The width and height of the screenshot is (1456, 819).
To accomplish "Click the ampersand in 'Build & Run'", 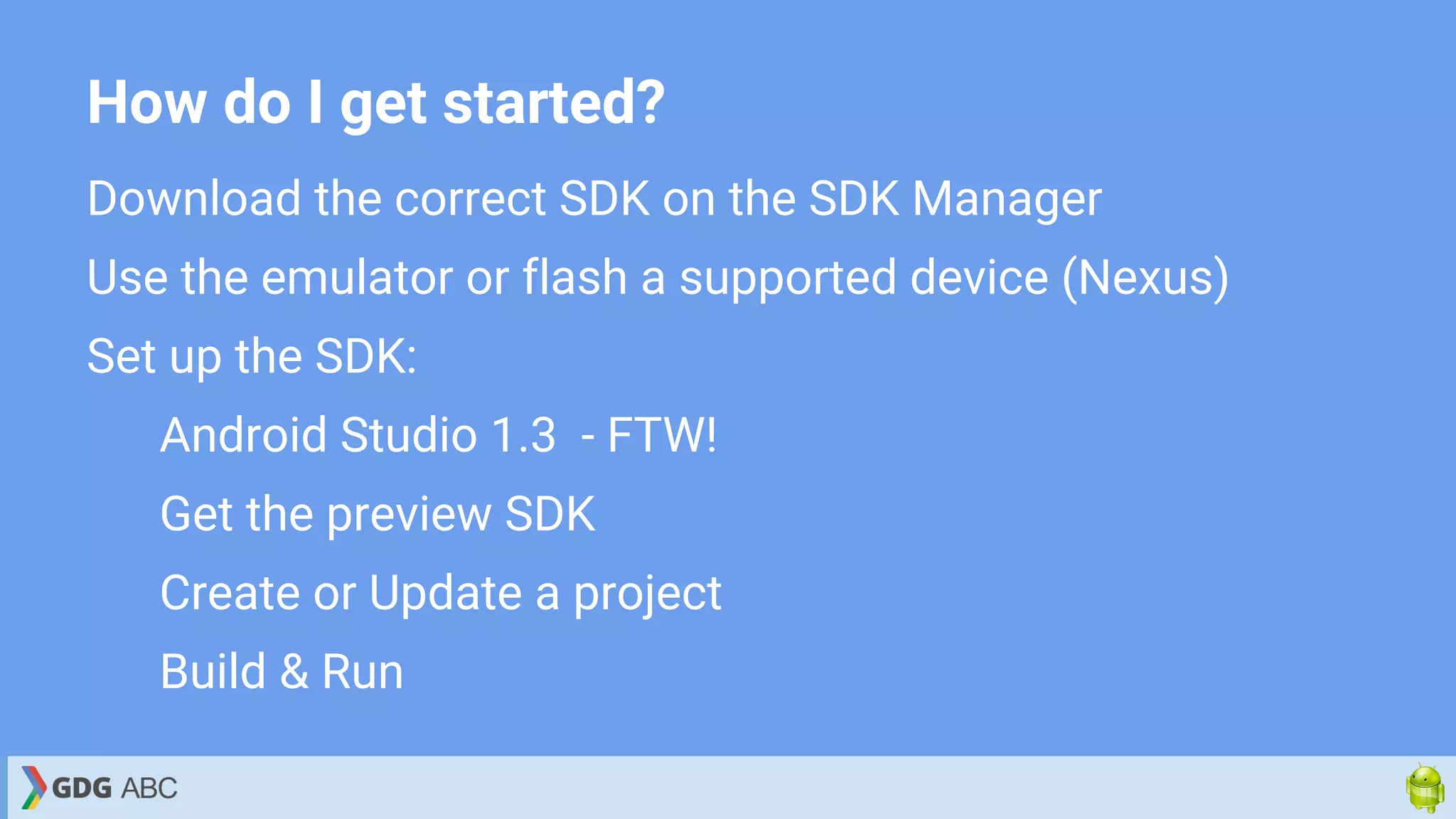I will click(x=294, y=672).
